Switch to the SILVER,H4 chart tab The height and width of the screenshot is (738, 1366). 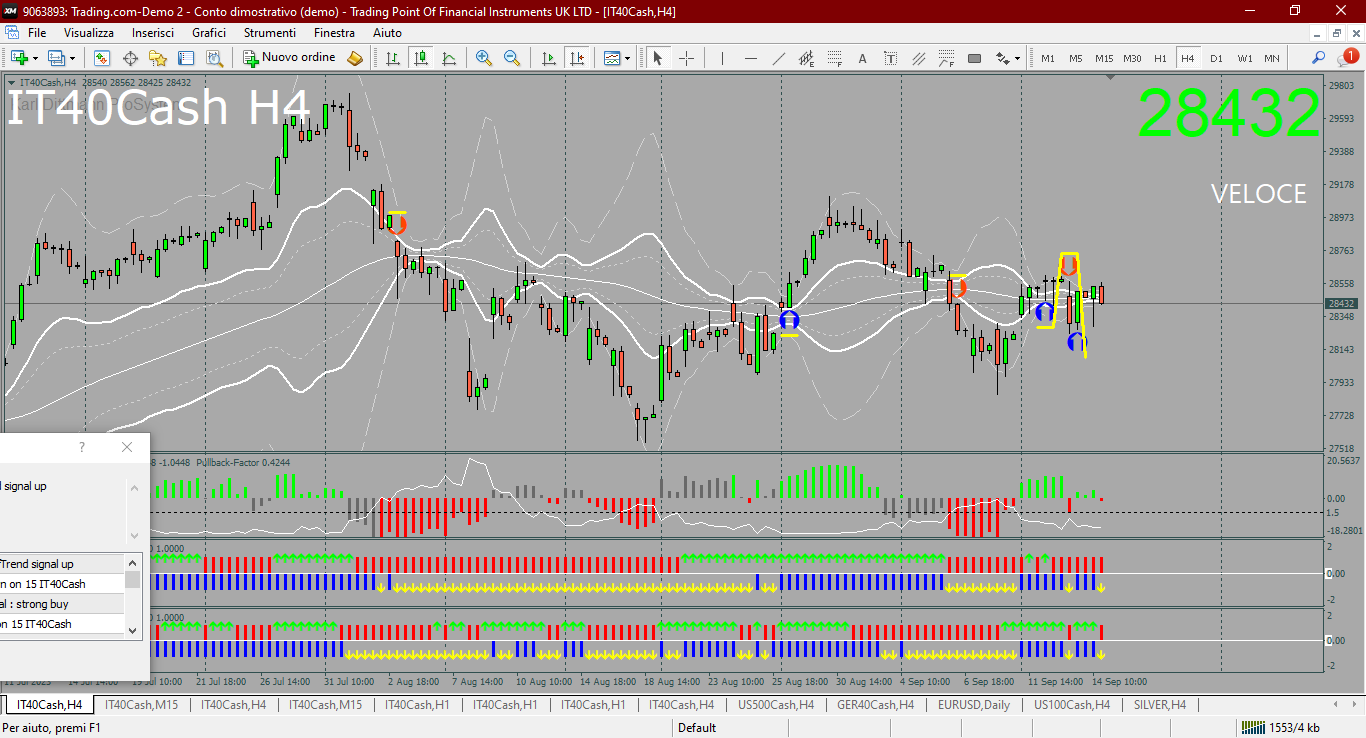[x=1160, y=704]
